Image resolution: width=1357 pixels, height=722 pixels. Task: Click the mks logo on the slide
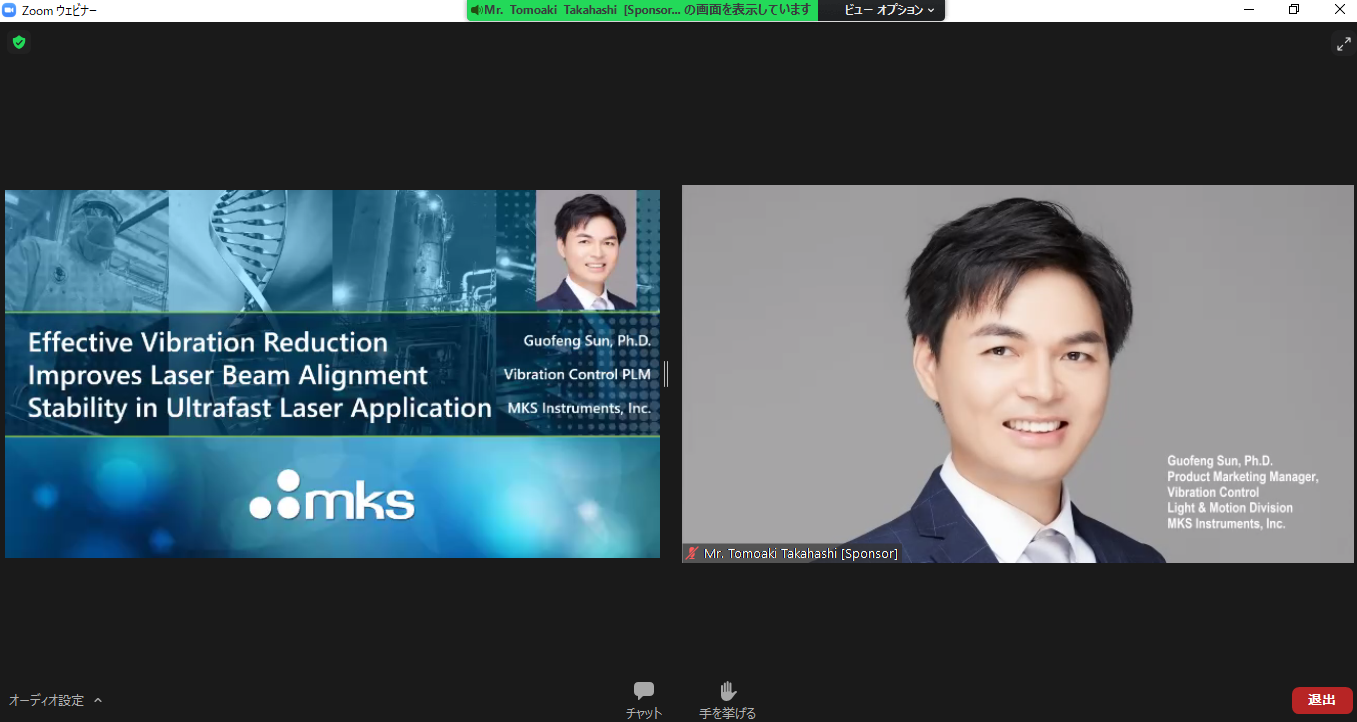(332, 495)
